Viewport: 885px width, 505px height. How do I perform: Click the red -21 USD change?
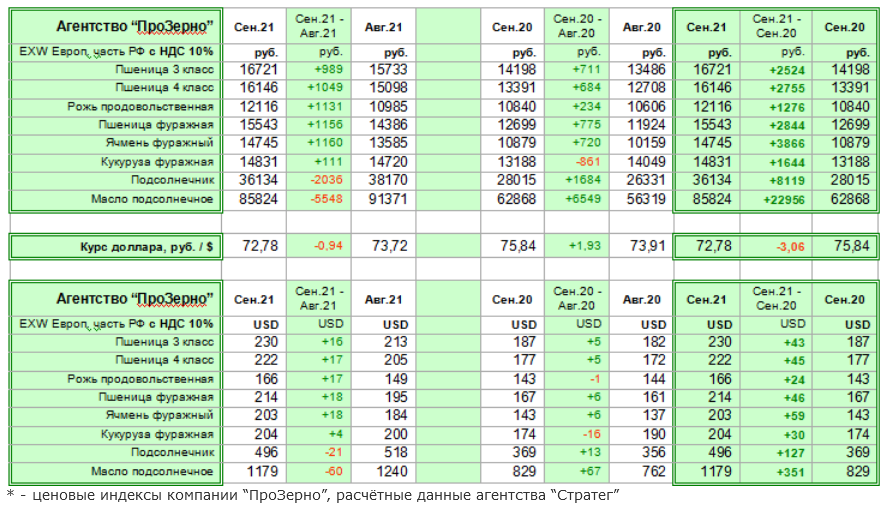(x=334, y=453)
